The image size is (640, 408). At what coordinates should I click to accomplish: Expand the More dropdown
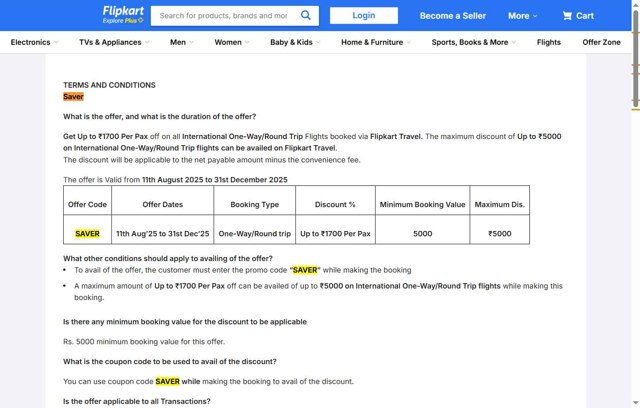click(522, 16)
